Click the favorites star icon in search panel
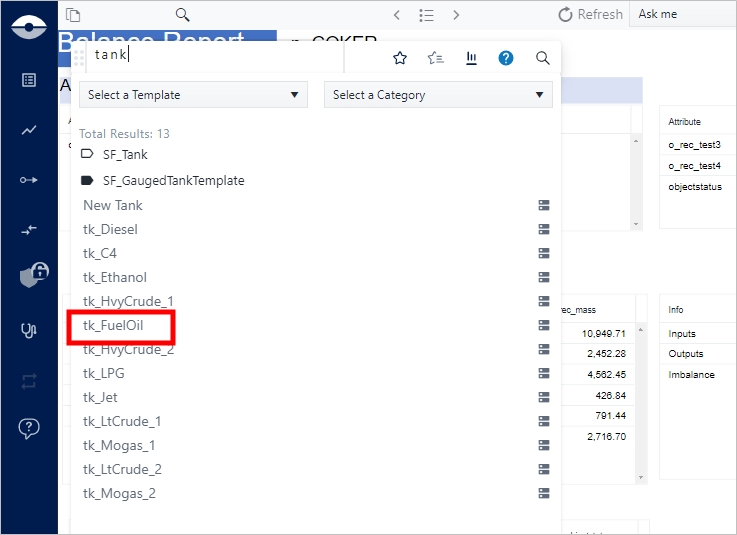This screenshot has height=535, width=737. pyautogui.click(x=400, y=58)
